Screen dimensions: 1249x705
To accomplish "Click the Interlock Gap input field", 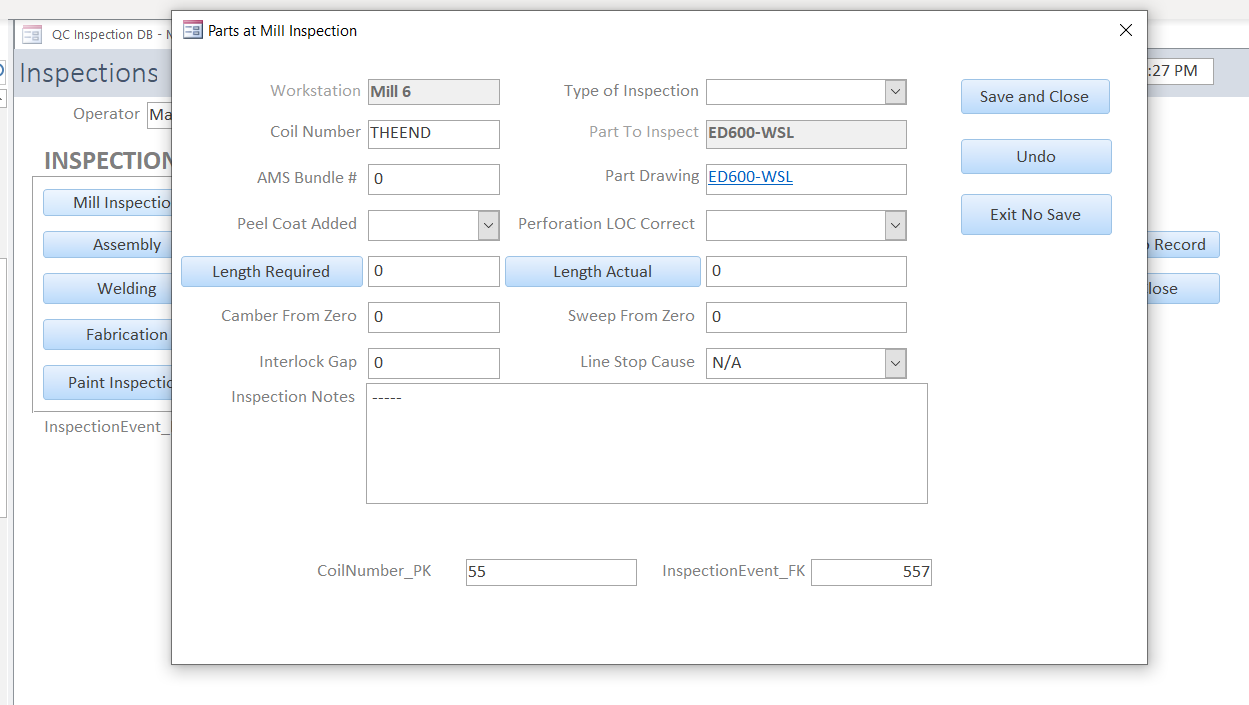I will (x=433, y=364).
